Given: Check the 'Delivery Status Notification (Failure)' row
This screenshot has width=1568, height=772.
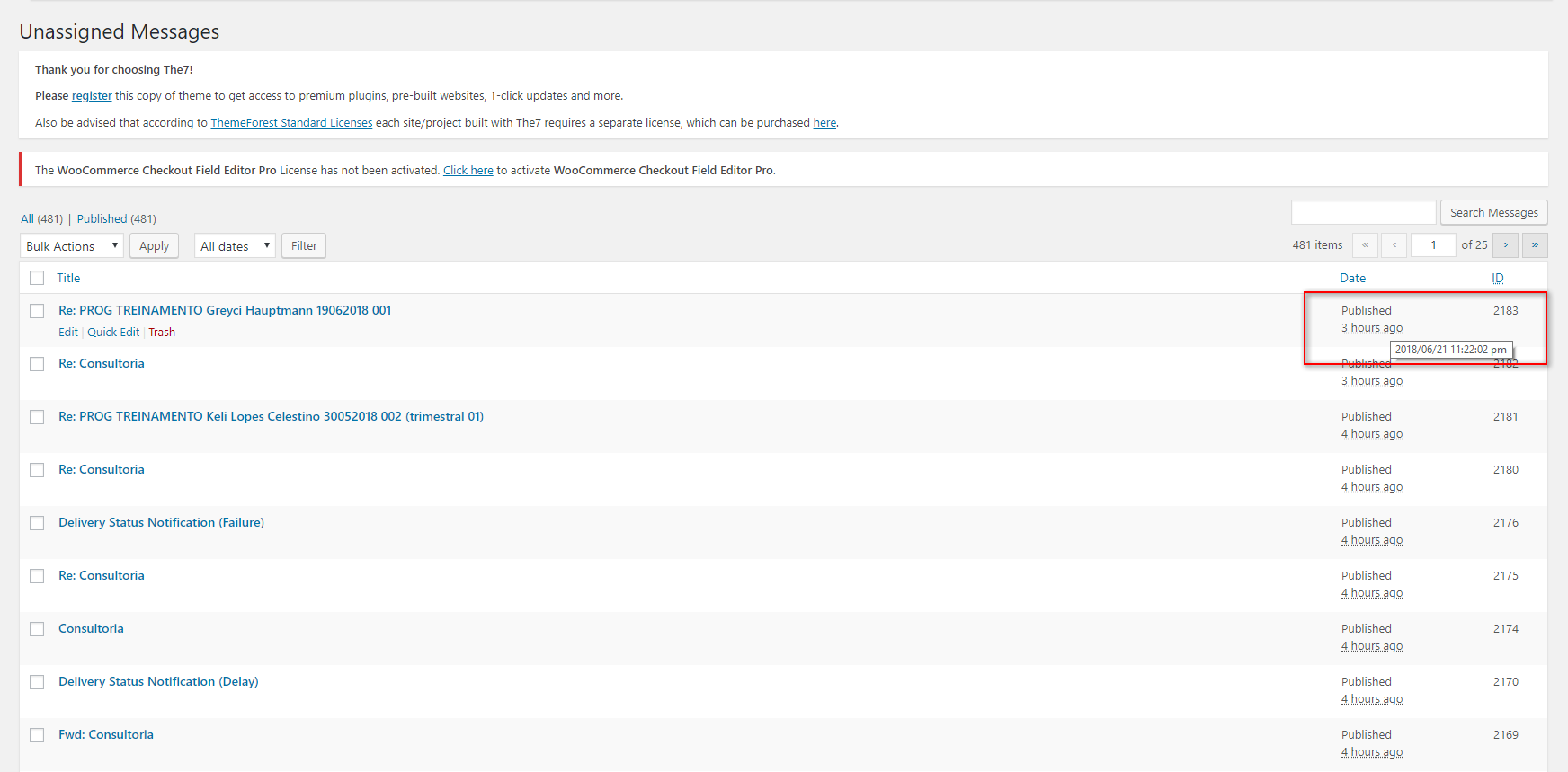Looking at the screenshot, I should coord(37,523).
